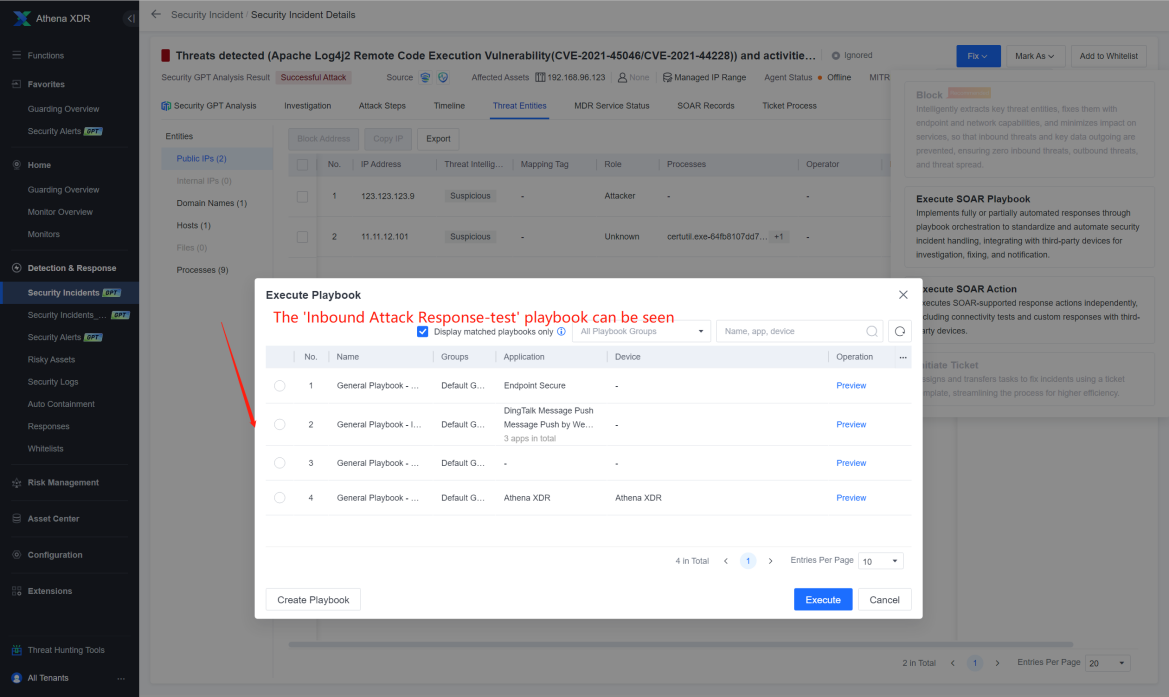Go to next page in background pagination

click(997, 663)
